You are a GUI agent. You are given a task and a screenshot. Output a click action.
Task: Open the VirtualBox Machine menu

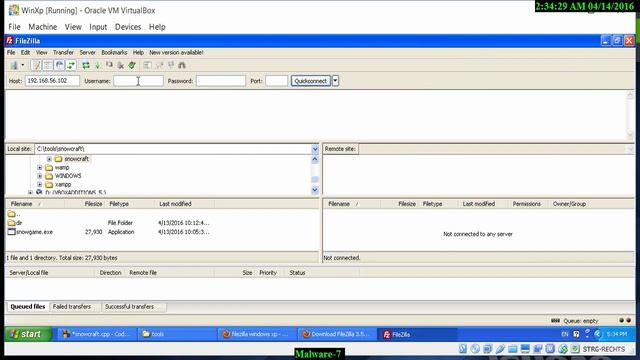pos(42,27)
